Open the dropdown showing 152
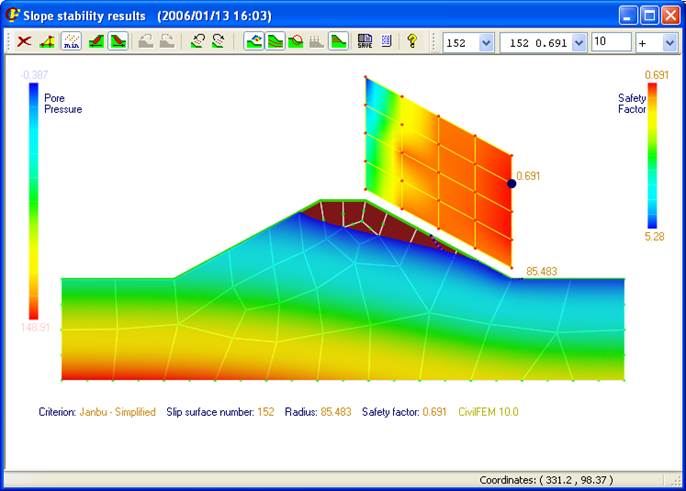Screen dimensions: 686x491 486,43
